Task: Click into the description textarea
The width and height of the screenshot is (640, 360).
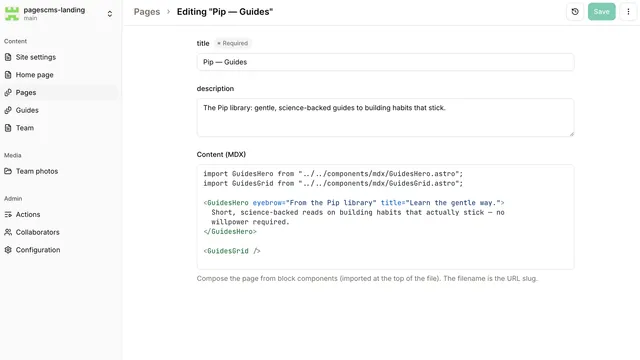Action: pos(385,118)
